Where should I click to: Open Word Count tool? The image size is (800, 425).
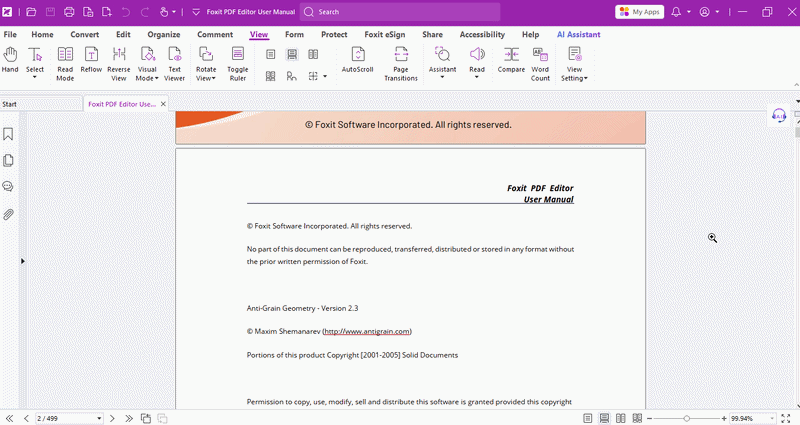click(540, 64)
